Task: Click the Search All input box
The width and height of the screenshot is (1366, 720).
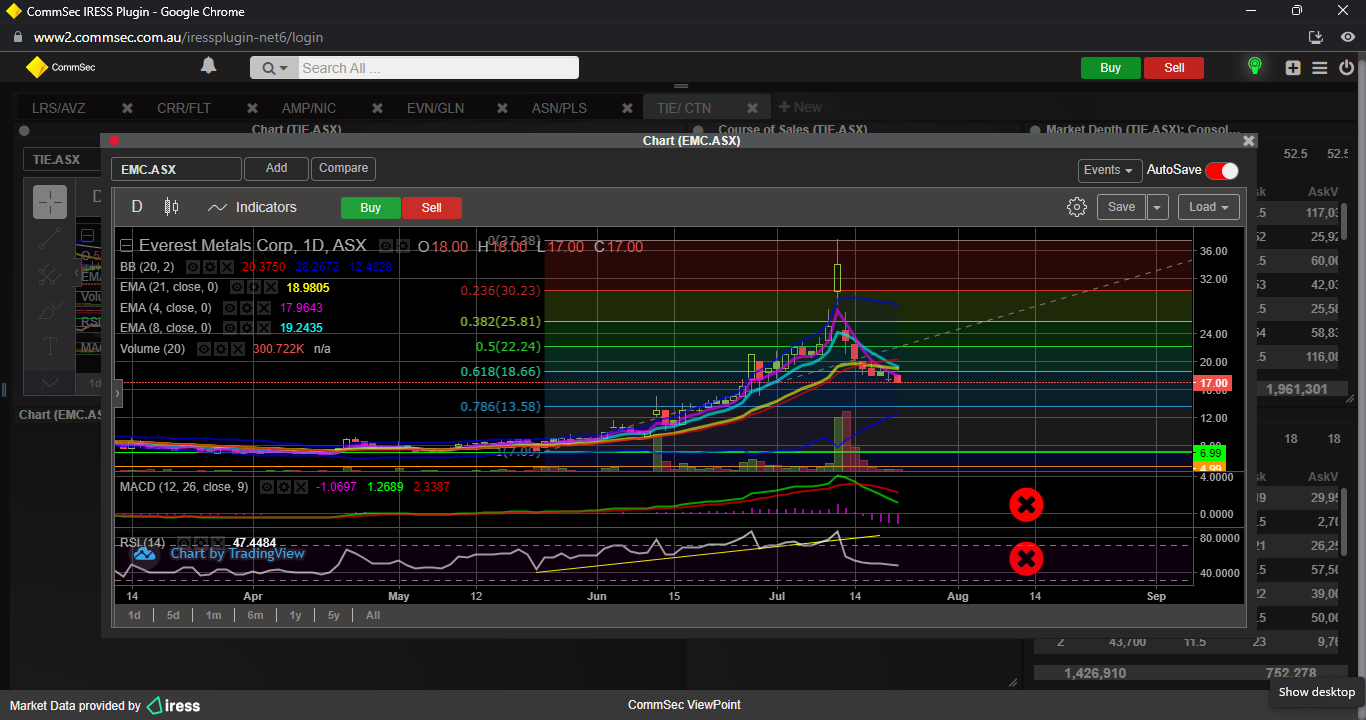Action: pos(437,68)
